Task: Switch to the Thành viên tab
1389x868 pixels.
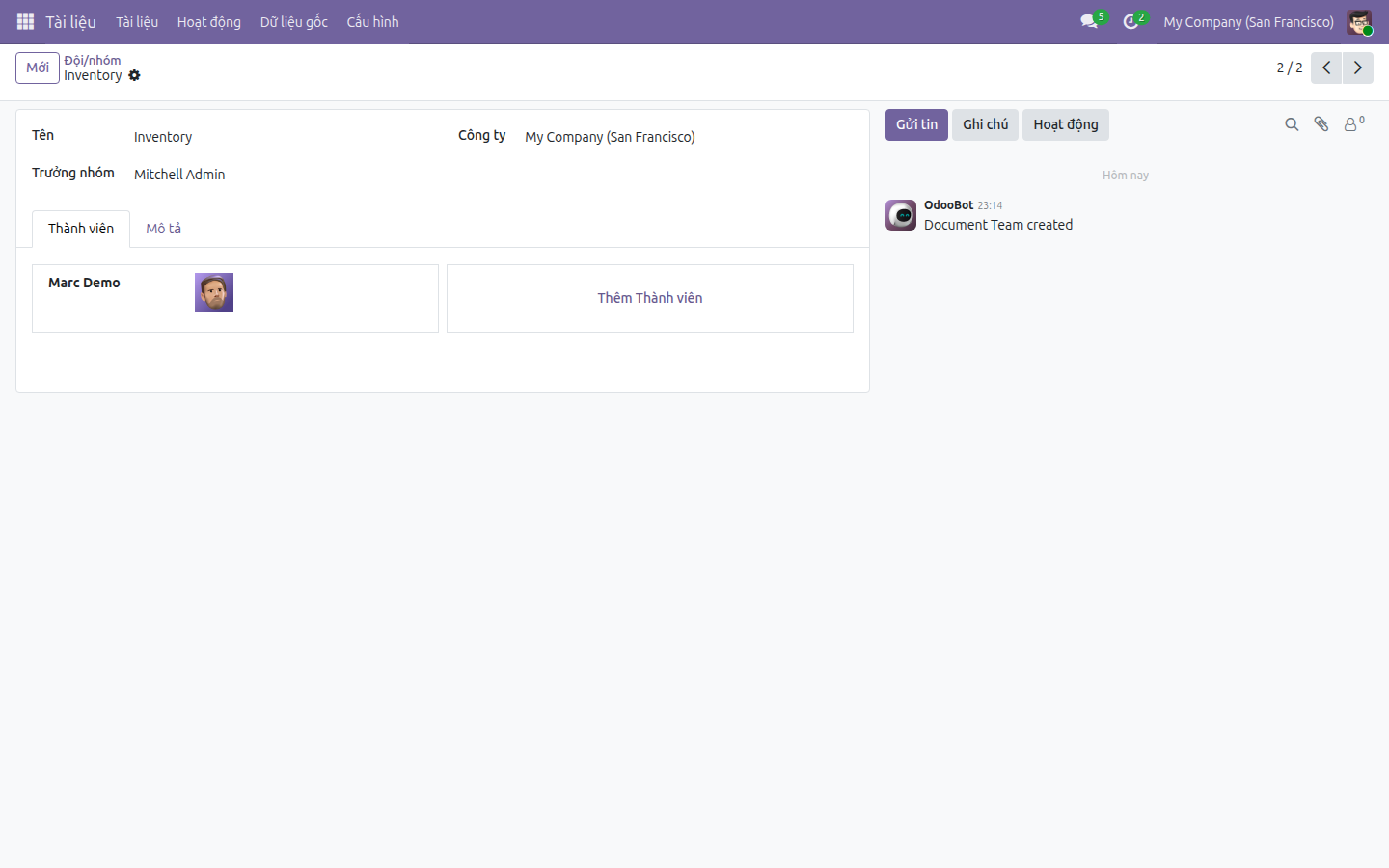Action: tap(81, 229)
